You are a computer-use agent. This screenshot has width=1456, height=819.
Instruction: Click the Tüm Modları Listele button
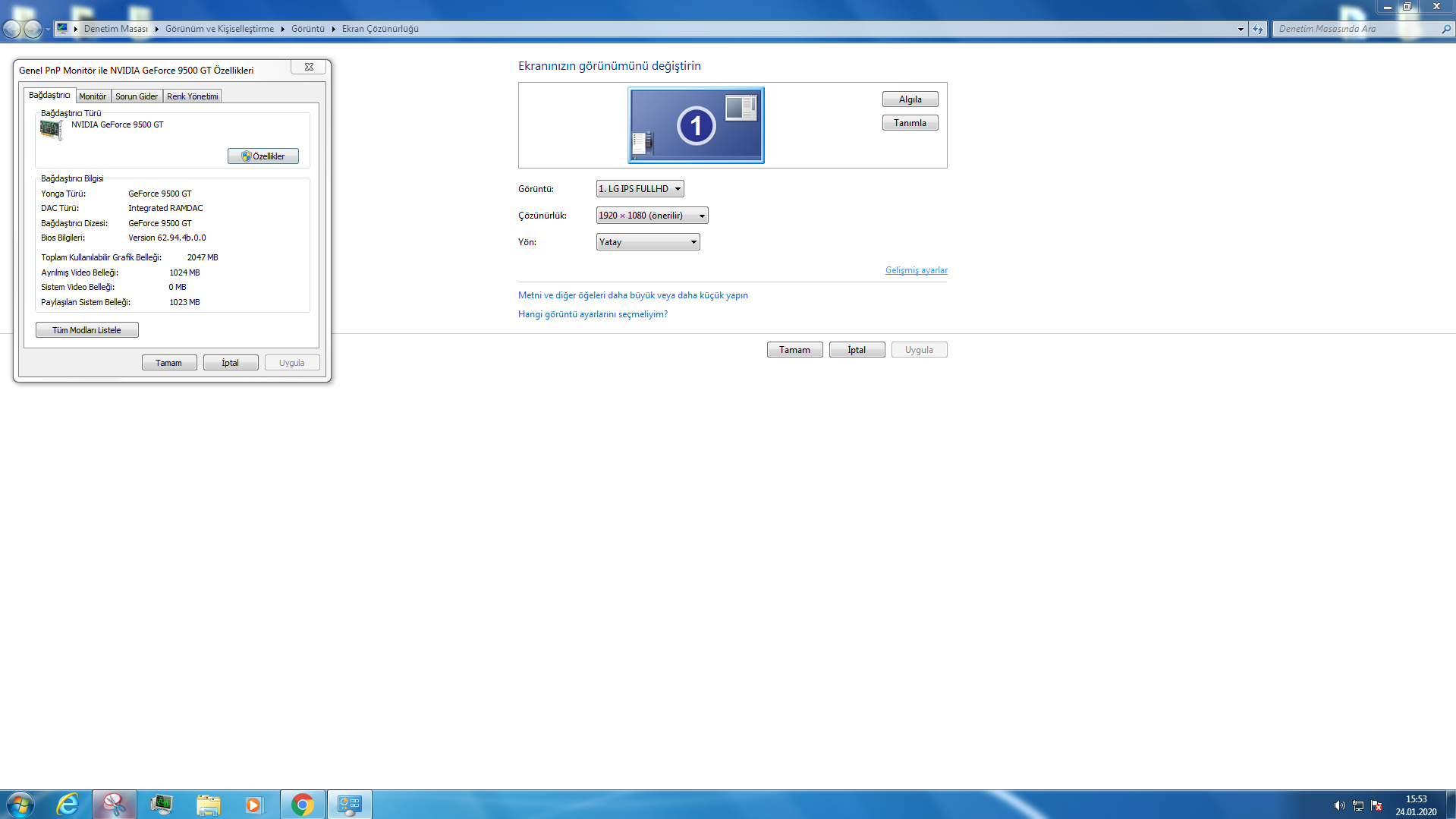86,330
